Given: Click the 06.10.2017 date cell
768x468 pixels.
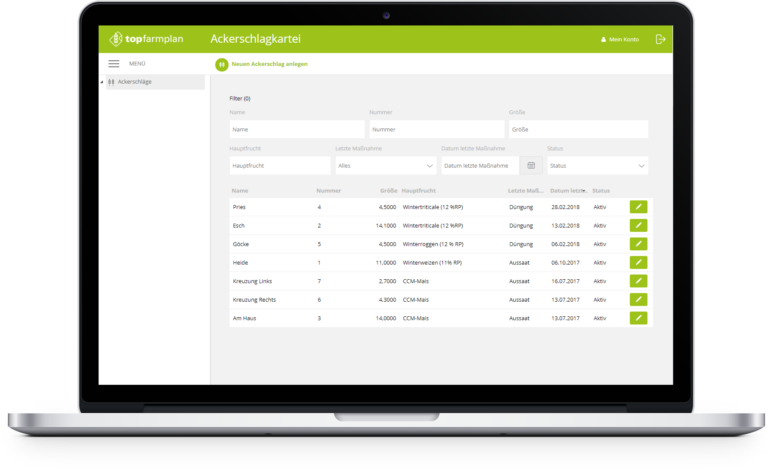Looking at the screenshot, I should pos(565,263).
